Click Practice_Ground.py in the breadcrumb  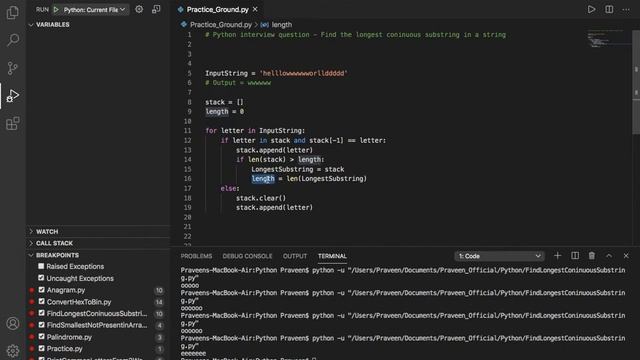221,24
